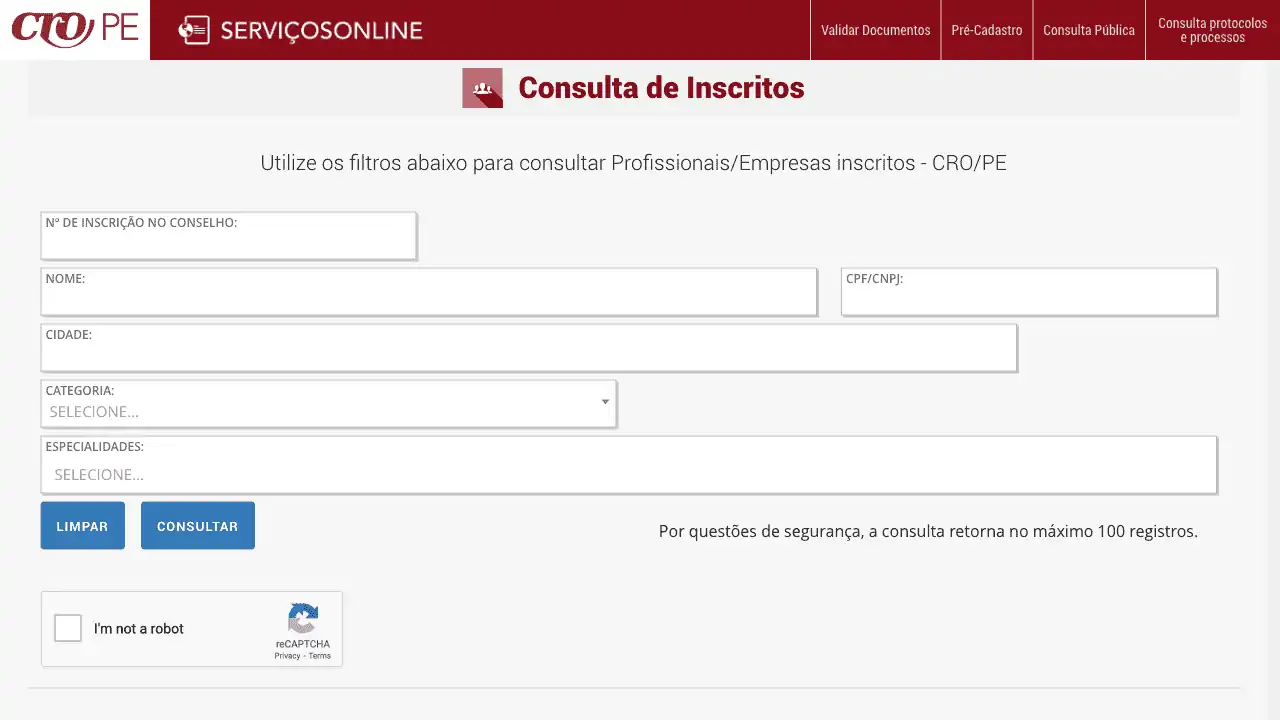Open the Categoria dropdown arrow
Viewport: 1280px width, 720px height.
click(605, 402)
